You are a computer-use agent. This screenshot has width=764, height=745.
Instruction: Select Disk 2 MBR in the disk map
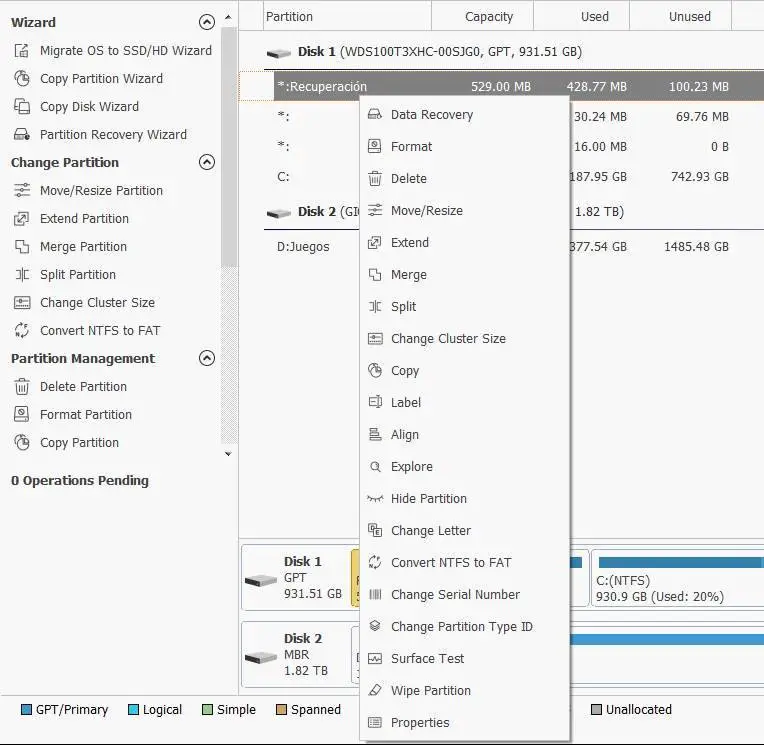pyautogui.click(x=295, y=654)
